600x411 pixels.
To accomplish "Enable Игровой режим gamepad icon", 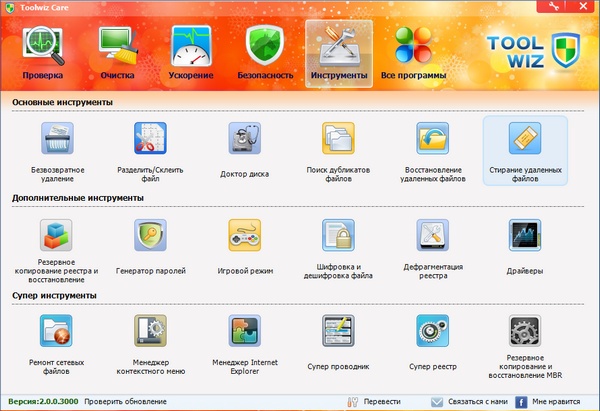I will (244, 236).
